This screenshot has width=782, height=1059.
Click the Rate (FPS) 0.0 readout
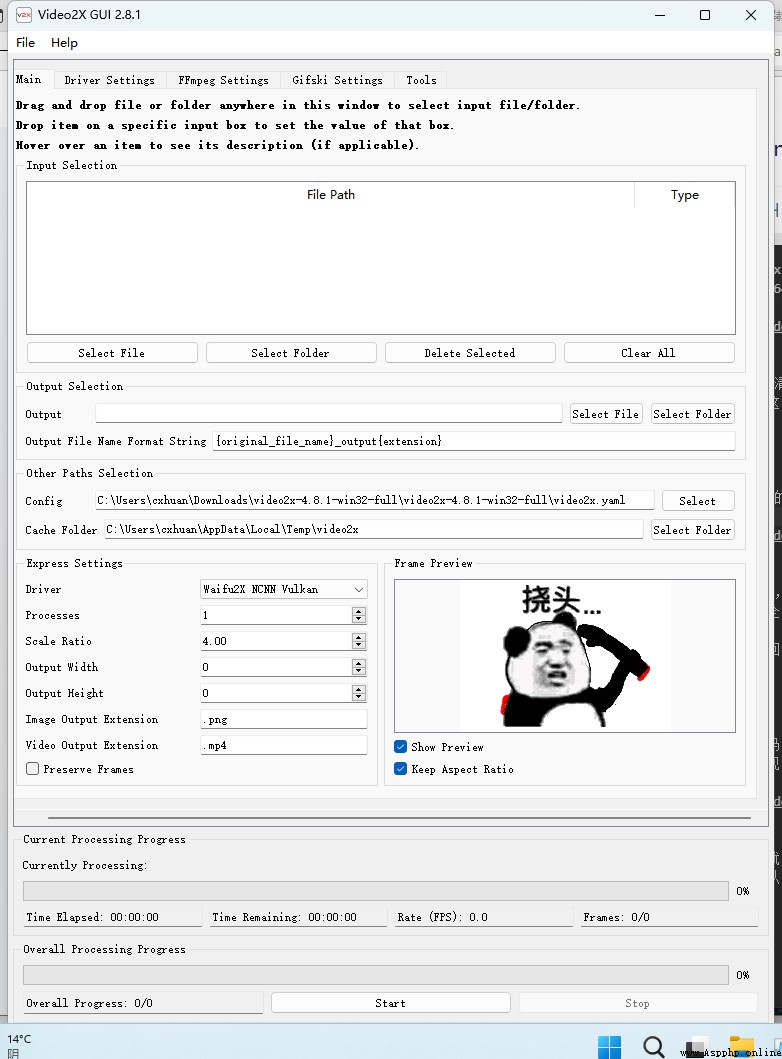tap(484, 917)
